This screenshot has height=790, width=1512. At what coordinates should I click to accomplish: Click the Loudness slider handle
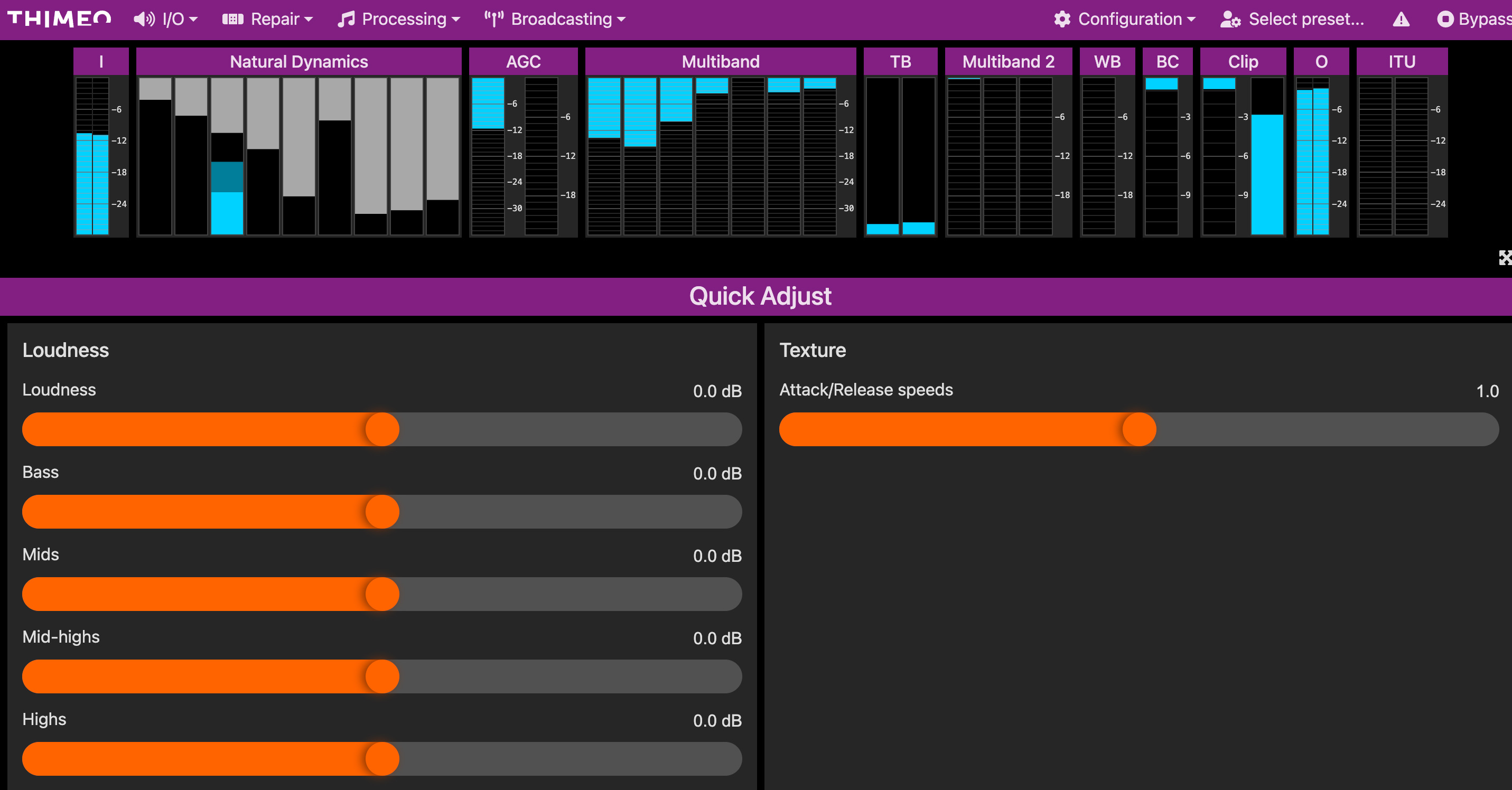coord(382,429)
